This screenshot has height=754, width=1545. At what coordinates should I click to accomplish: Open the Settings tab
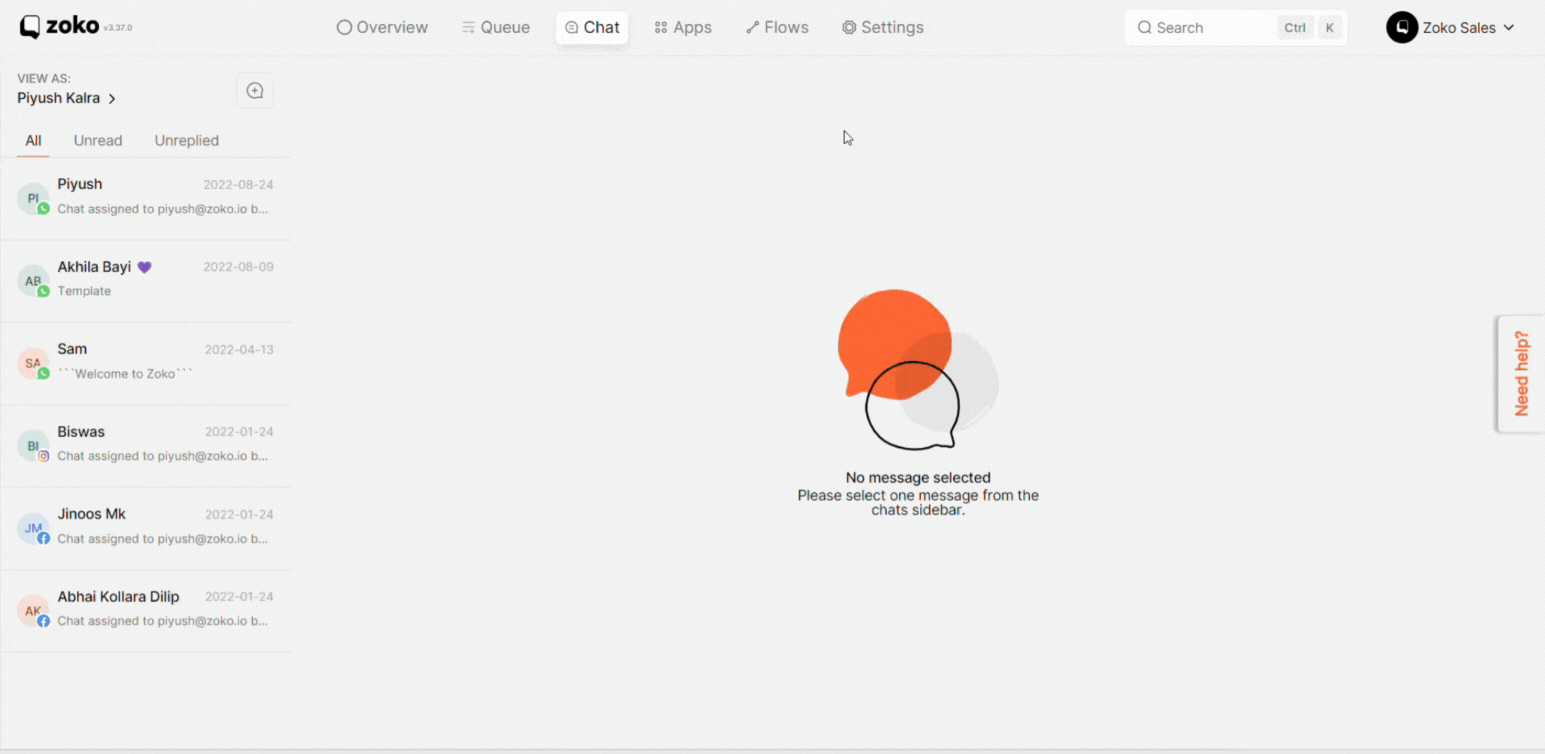(x=883, y=27)
